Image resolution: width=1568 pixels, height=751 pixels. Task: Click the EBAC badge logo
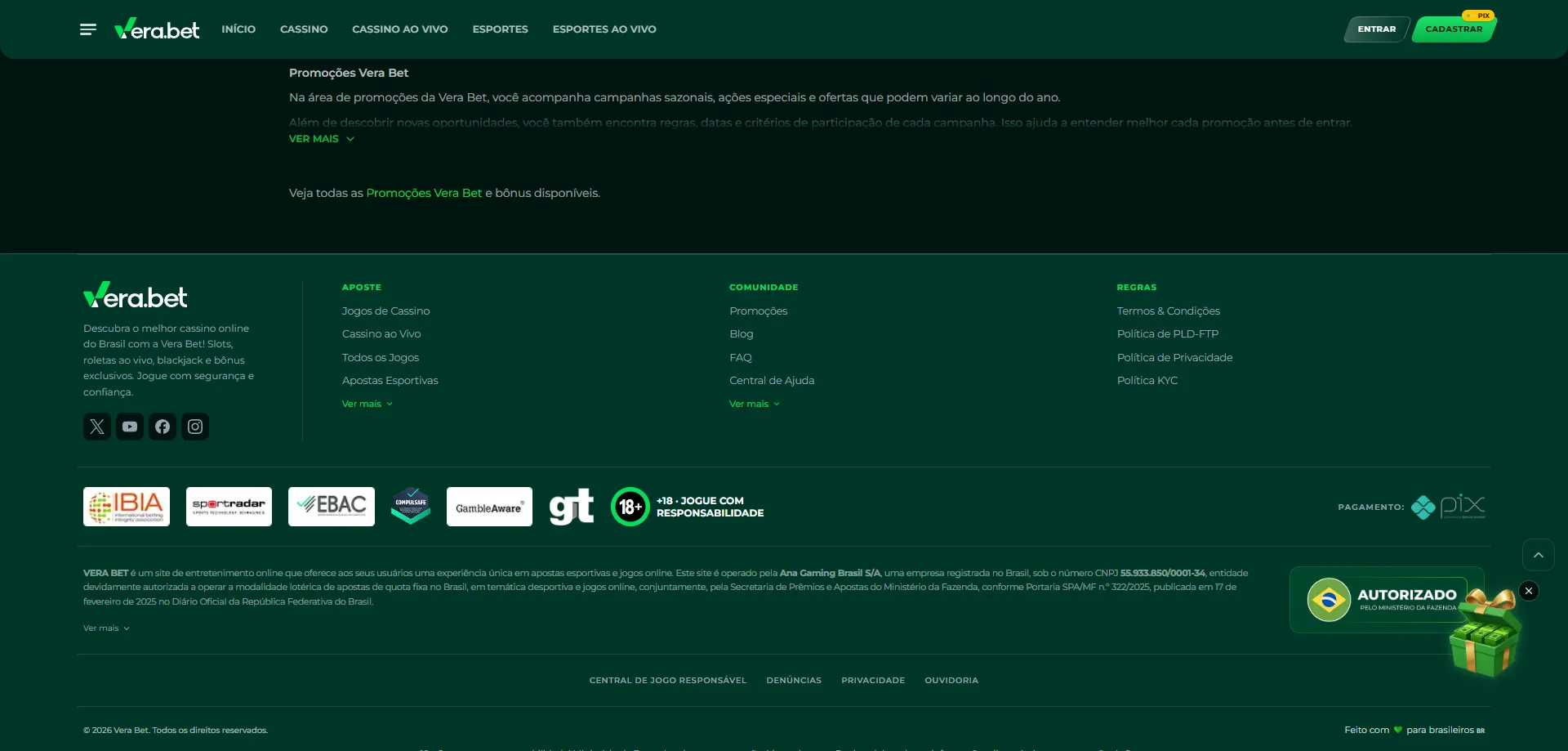tap(332, 507)
